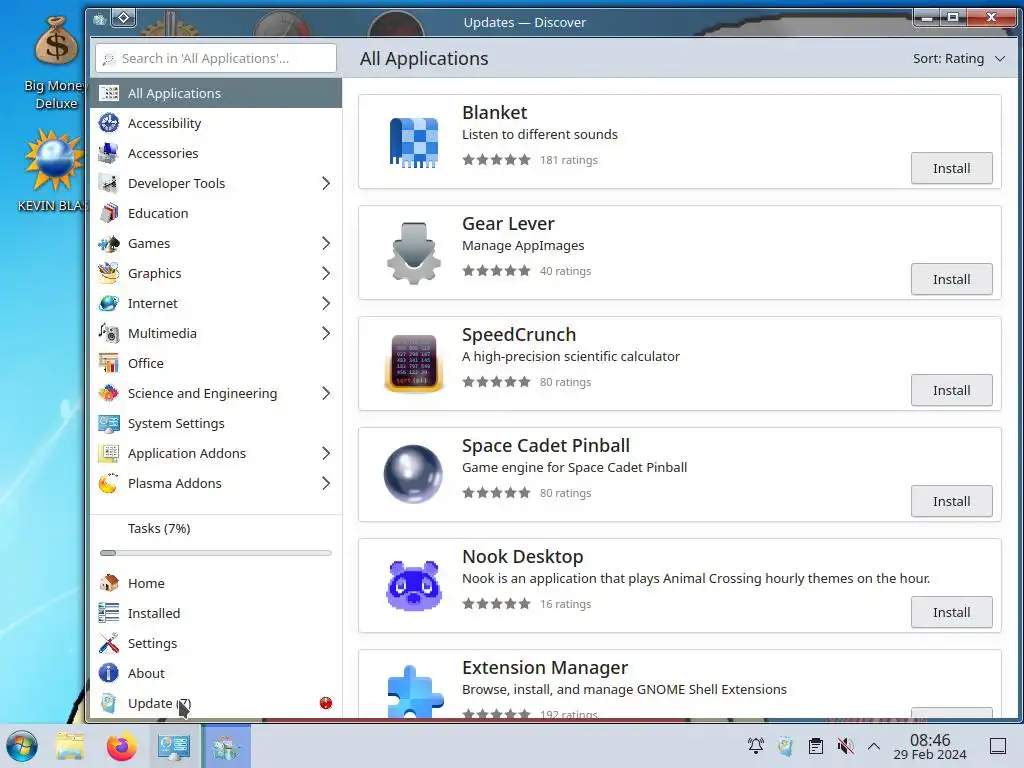Click the System Settings taskbar icon
Screen dimensions: 1024x768
click(x=174, y=746)
